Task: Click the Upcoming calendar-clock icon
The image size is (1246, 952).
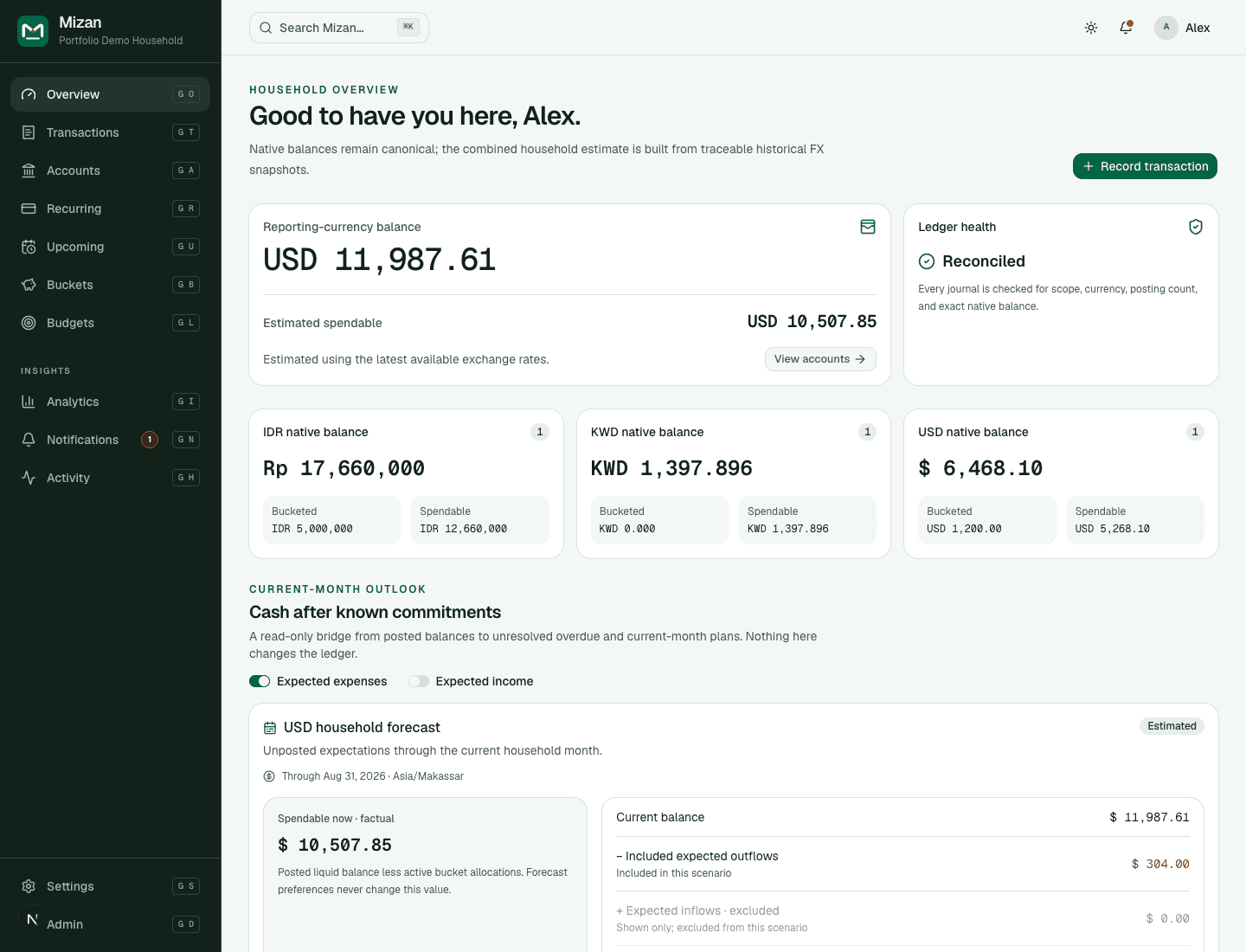Action: click(x=29, y=247)
